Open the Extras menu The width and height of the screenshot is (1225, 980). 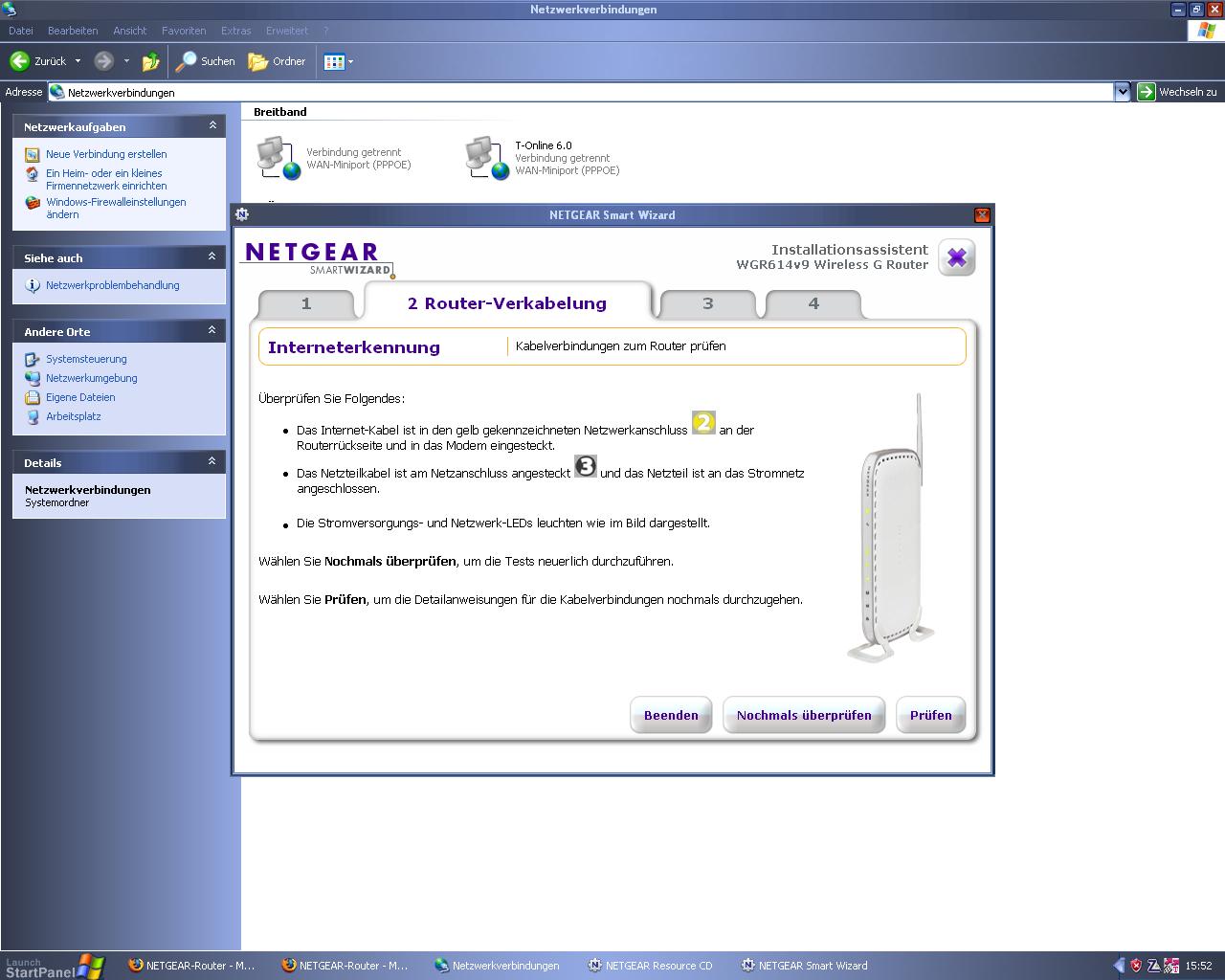(x=236, y=31)
